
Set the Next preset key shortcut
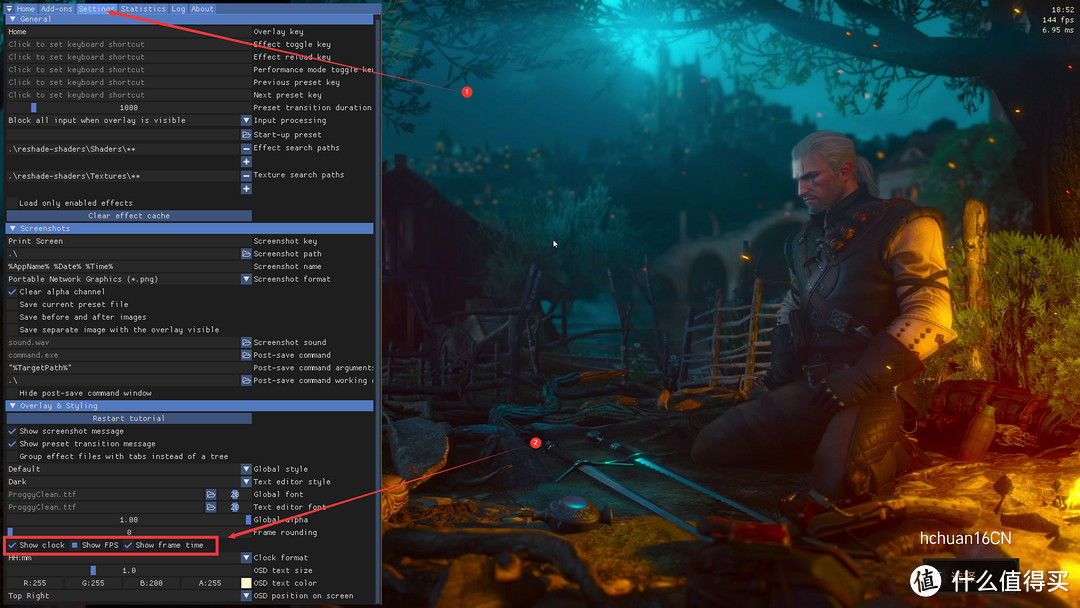pos(129,95)
